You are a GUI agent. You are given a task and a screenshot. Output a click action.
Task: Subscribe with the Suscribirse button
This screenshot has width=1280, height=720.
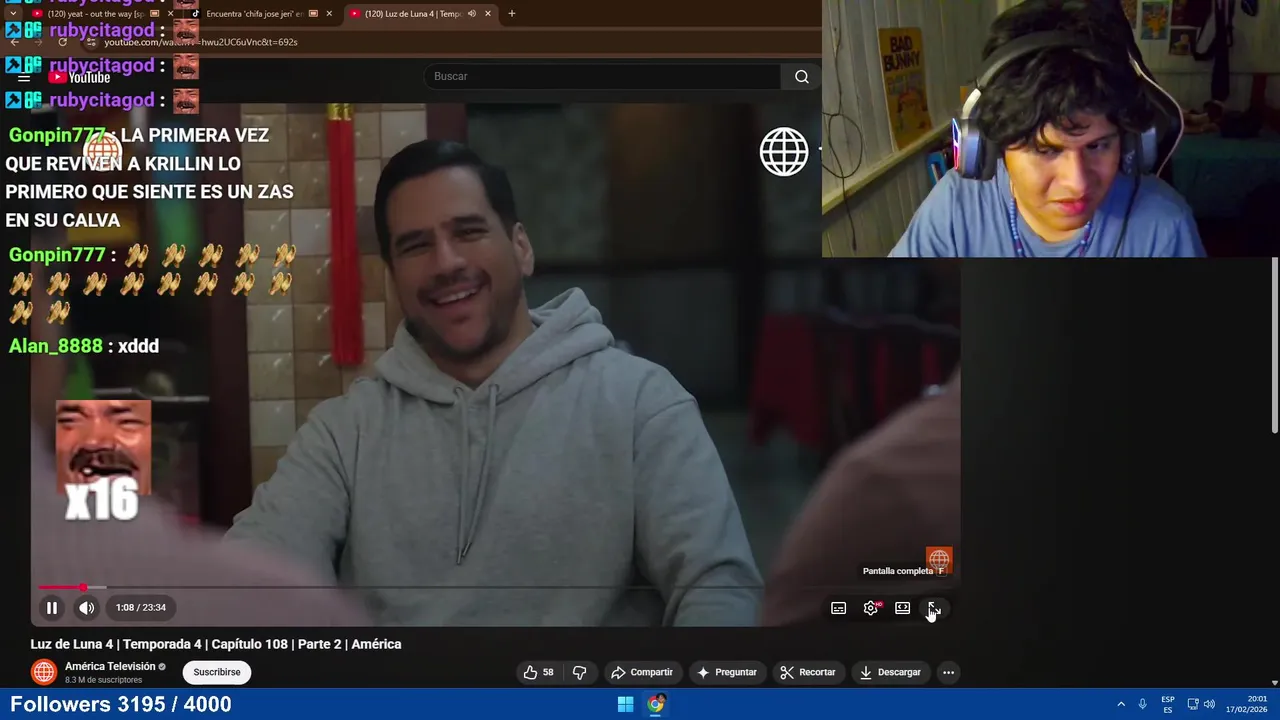coord(217,672)
